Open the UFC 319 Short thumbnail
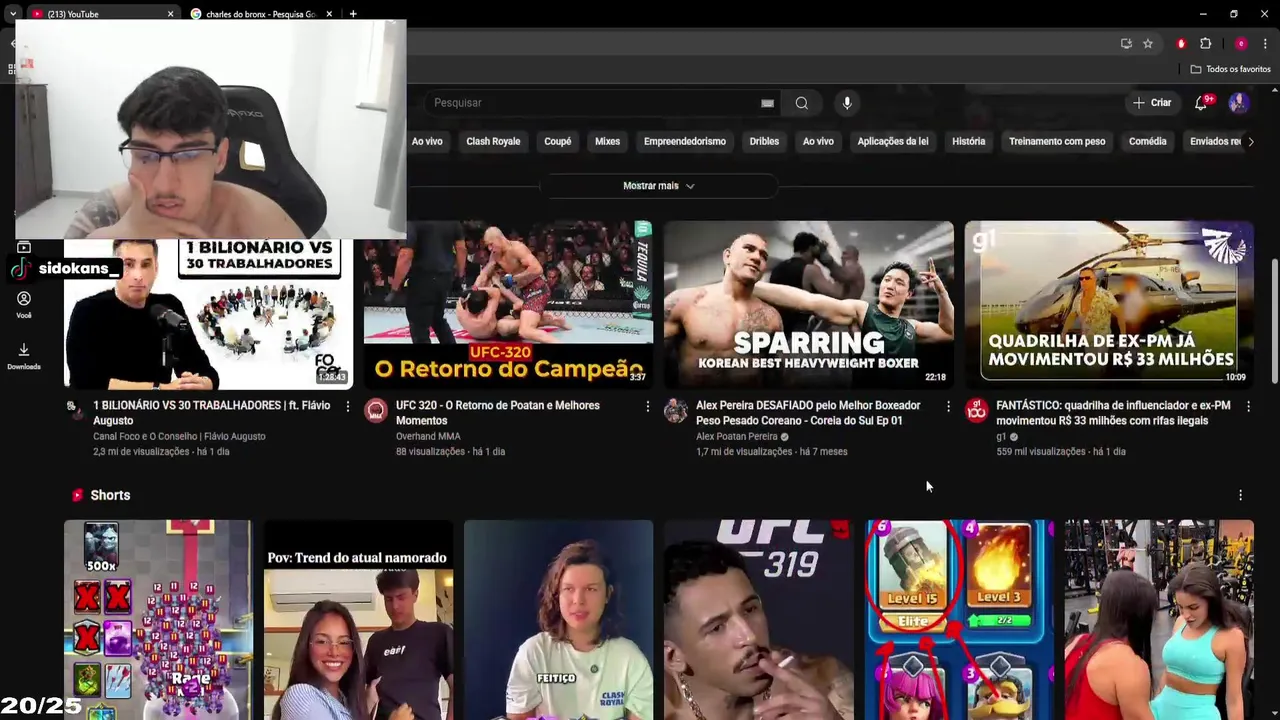 (x=758, y=620)
